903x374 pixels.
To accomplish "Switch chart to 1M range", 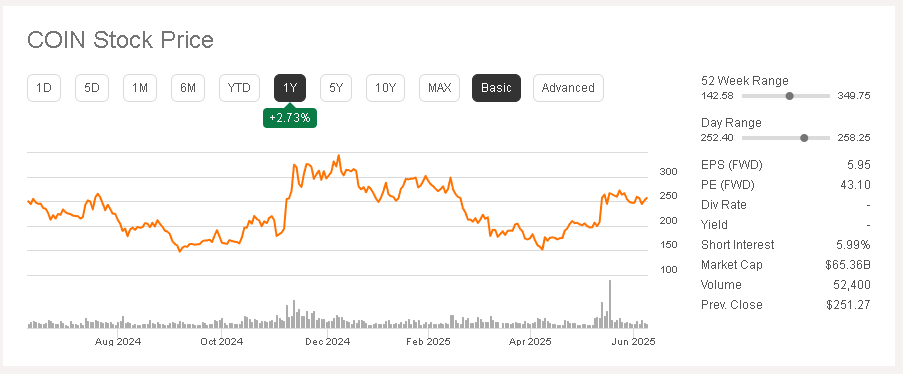I will [140, 88].
